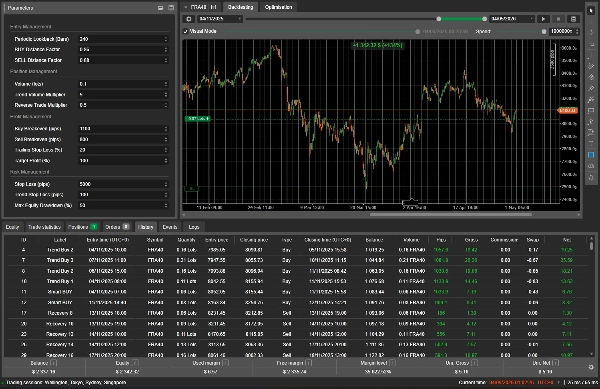600x389 pixels.
Task: Sort history by the Net column header
Action: click(567, 240)
